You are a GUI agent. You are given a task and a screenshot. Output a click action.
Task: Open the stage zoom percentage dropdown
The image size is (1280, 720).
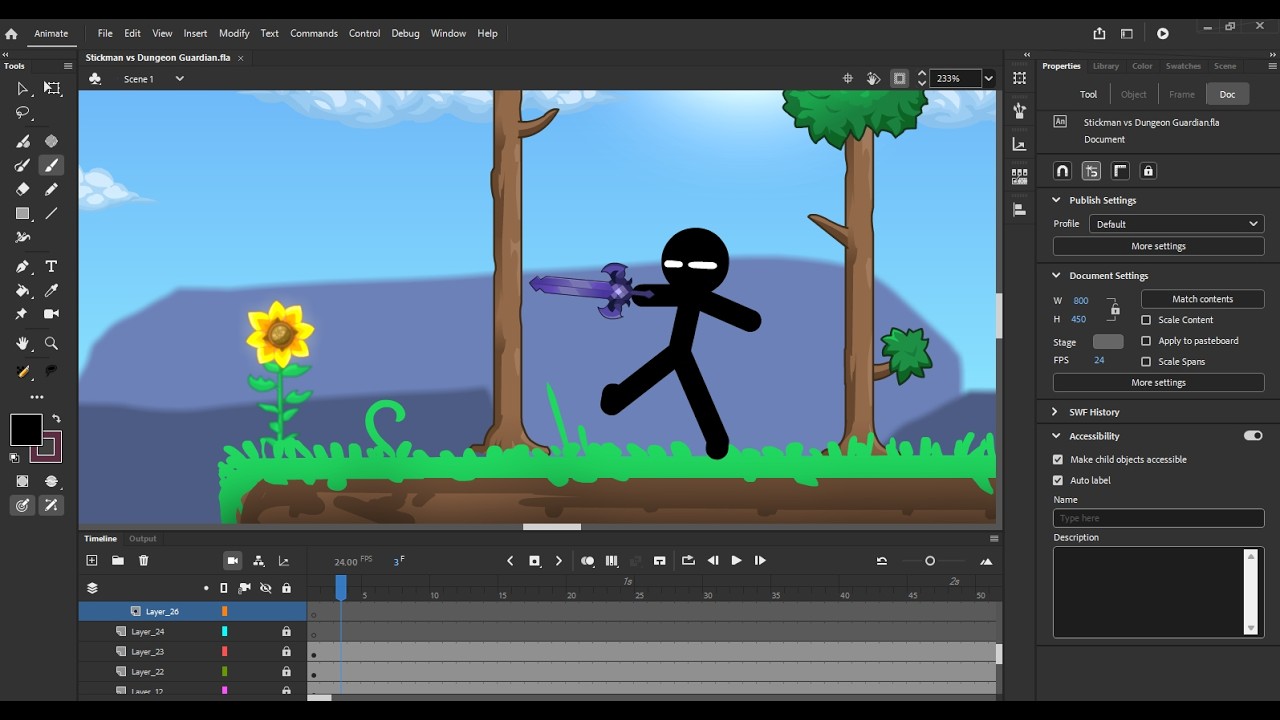tap(989, 78)
